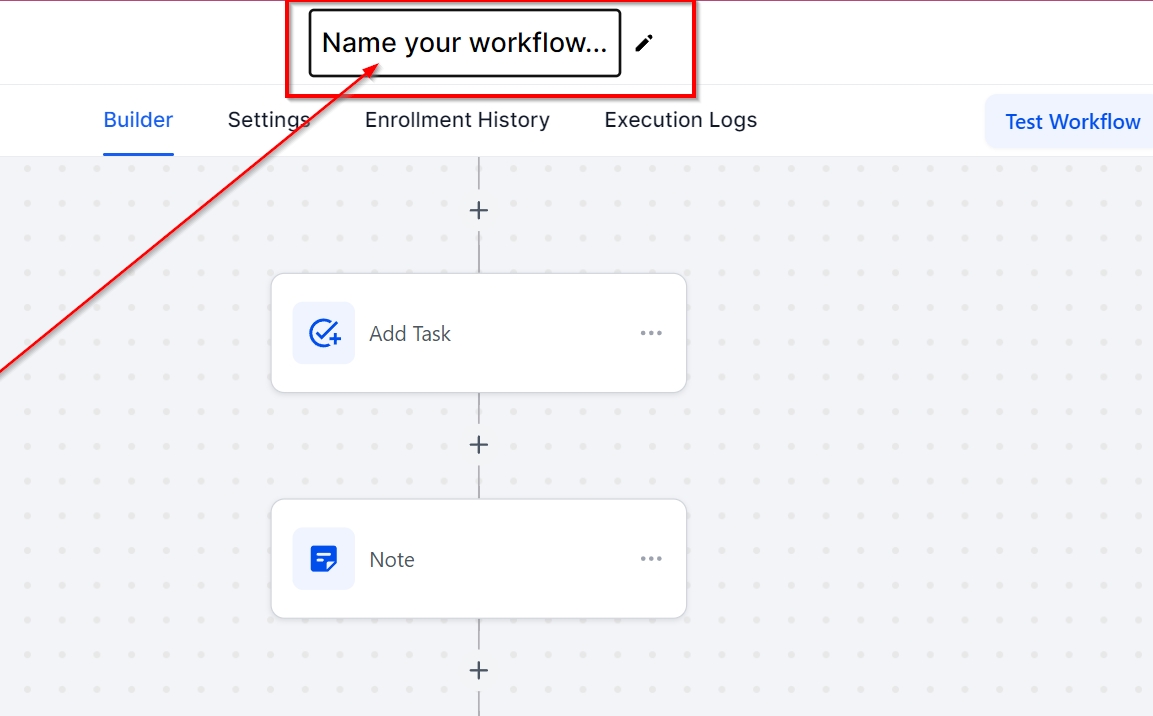Image resolution: width=1153 pixels, height=716 pixels.
Task: View the Enrollment History tab
Action: pyautogui.click(x=457, y=120)
